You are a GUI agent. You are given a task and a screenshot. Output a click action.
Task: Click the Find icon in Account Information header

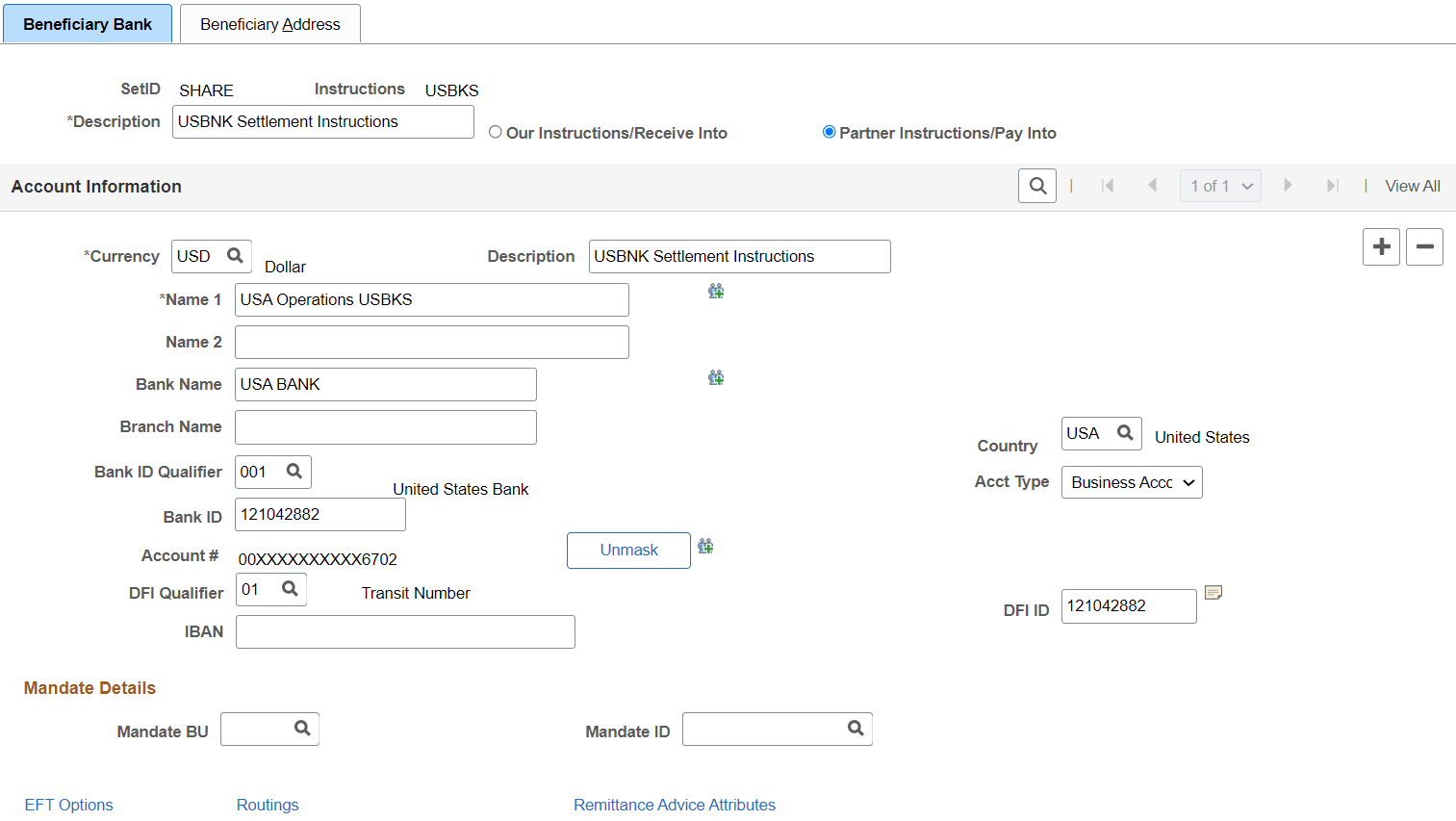(1036, 185)
